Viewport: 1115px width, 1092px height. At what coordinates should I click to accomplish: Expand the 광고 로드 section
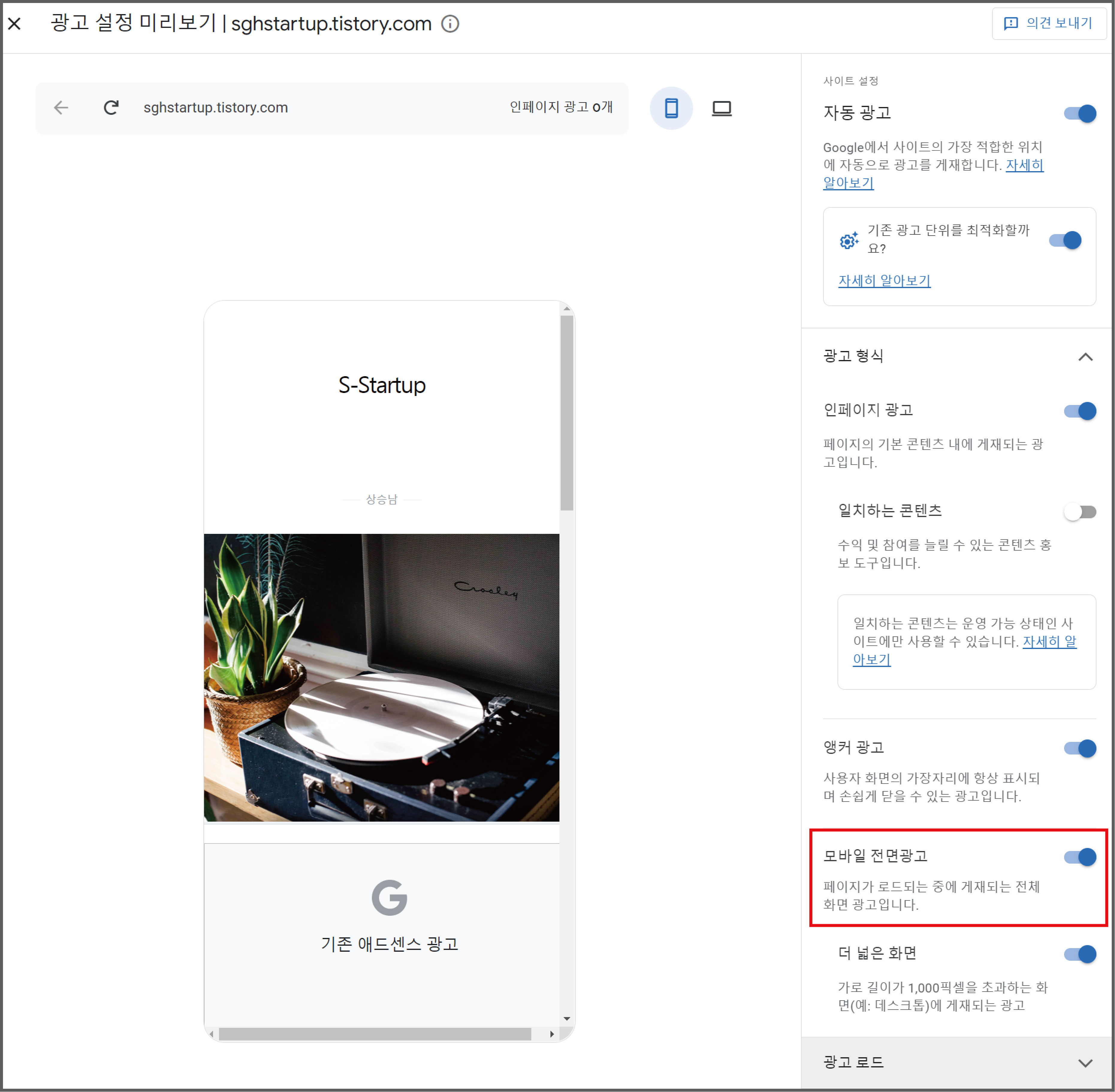[x=1085, y=1063]
